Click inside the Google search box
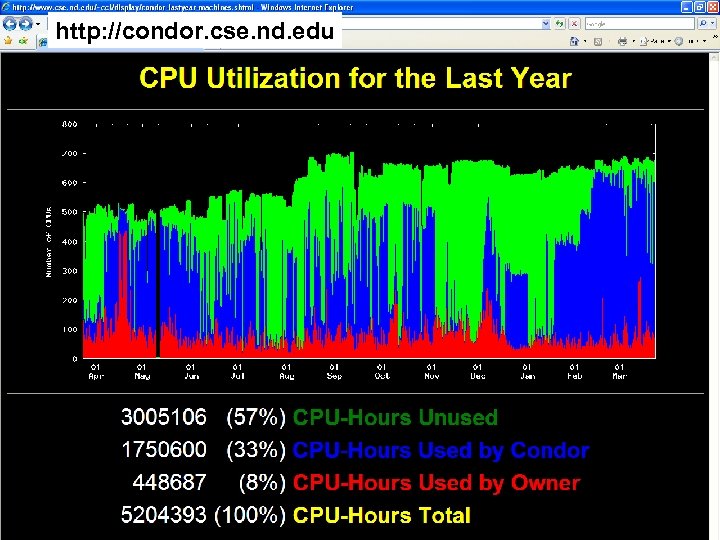The width and height of the screenshot is (720, 540). pos(639,23)
